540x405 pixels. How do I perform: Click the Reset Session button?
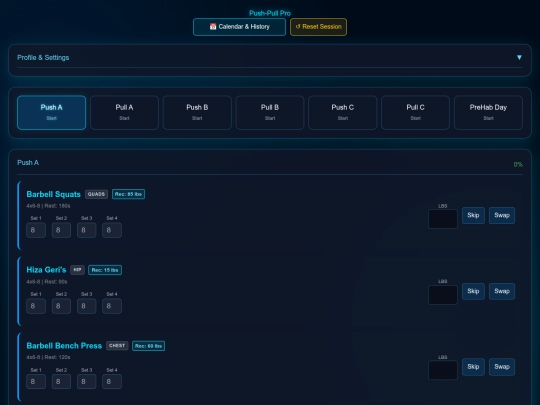pyautogui.click(x=318, y=27)
